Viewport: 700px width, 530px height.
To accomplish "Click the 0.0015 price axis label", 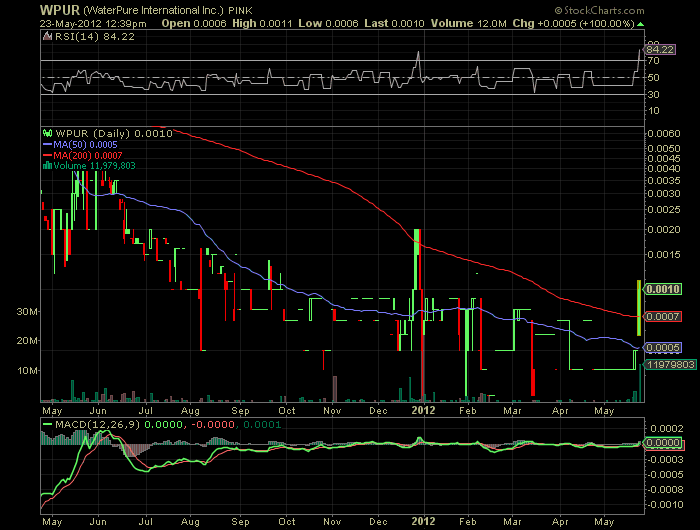I will [663, 255].
